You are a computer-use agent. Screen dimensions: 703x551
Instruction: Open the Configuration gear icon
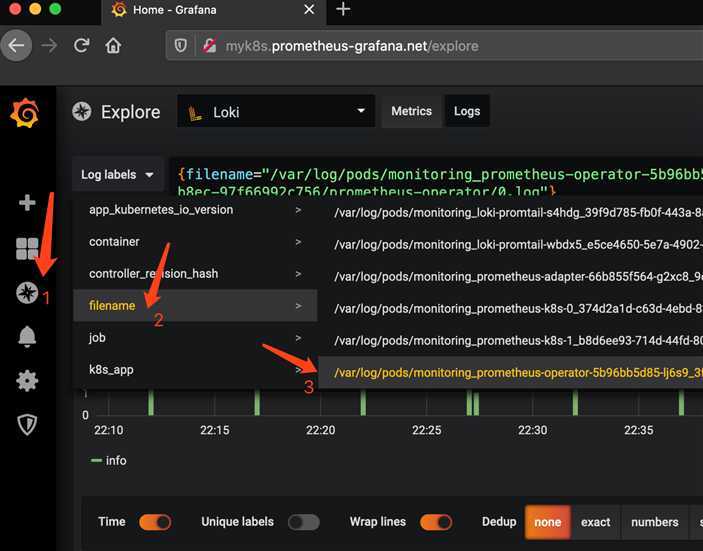click(x=27, y=381)
